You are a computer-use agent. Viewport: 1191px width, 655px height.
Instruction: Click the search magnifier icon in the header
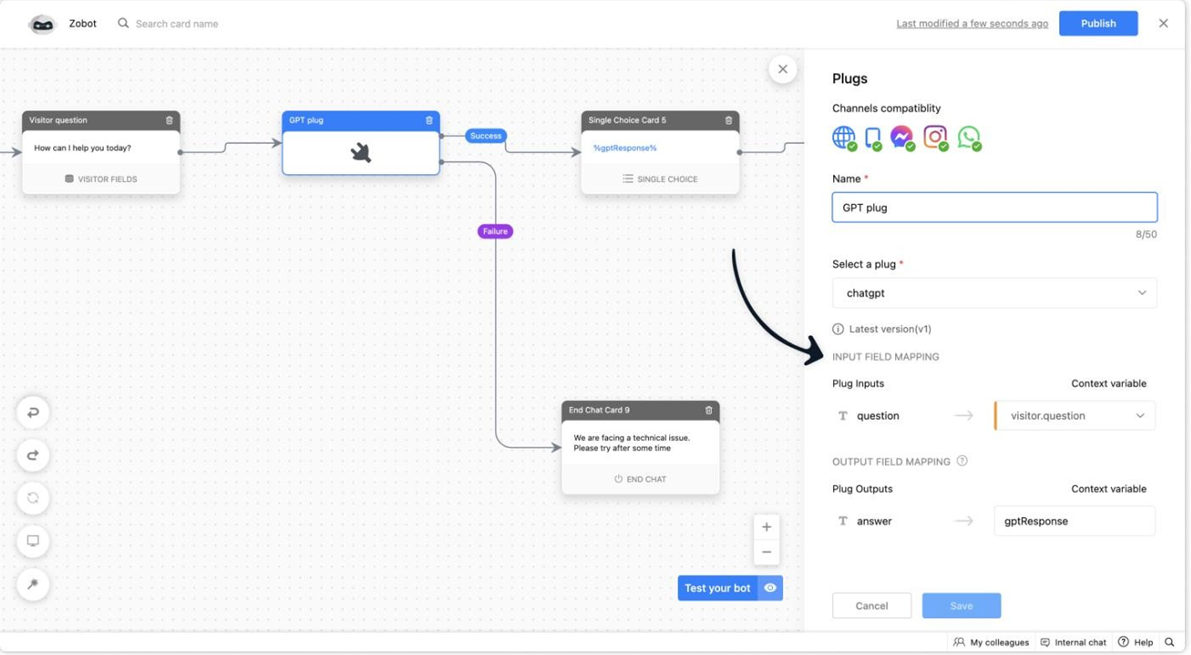point(123,24)
